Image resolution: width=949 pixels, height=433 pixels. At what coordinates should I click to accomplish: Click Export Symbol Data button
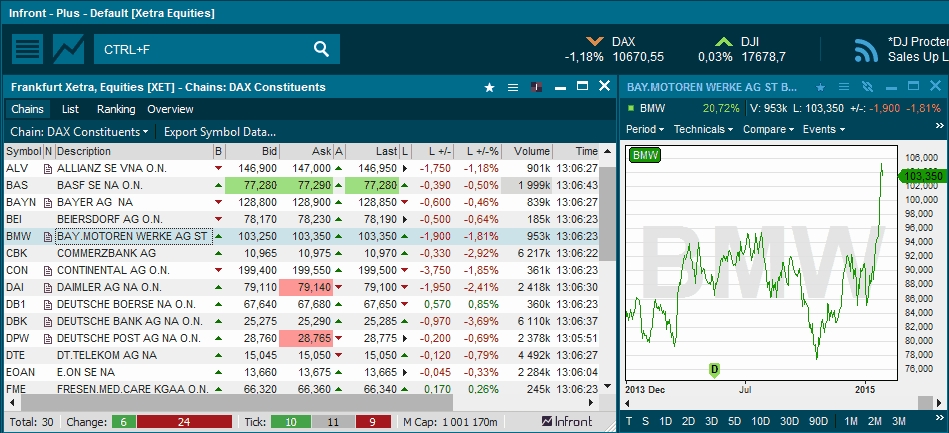[220, 131]
